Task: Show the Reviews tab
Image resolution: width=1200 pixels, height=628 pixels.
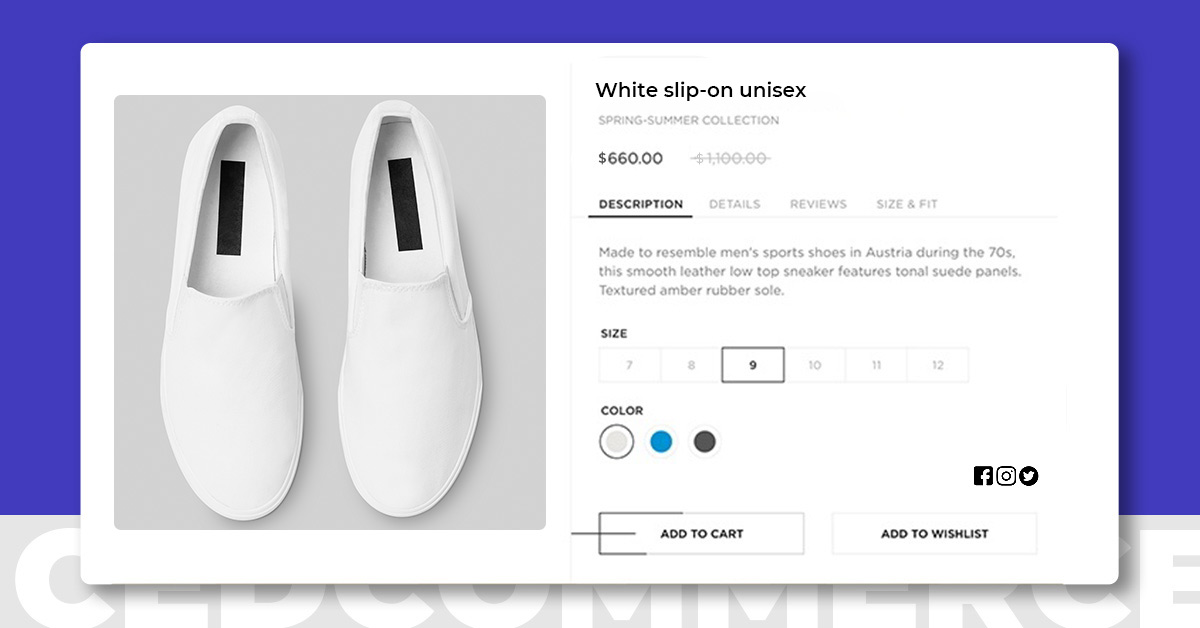Action: [x=818, y=204]
